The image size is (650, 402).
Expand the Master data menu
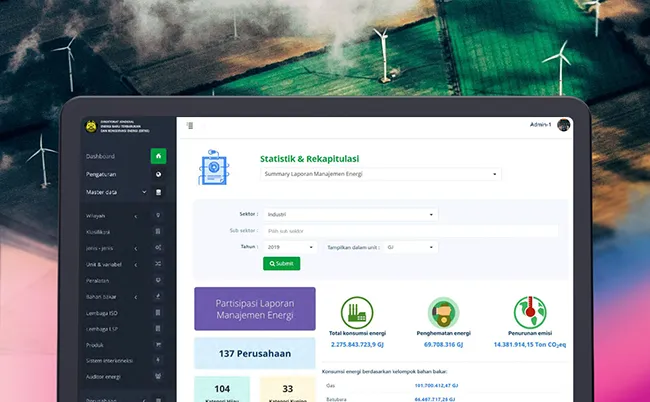coord(113,192)
